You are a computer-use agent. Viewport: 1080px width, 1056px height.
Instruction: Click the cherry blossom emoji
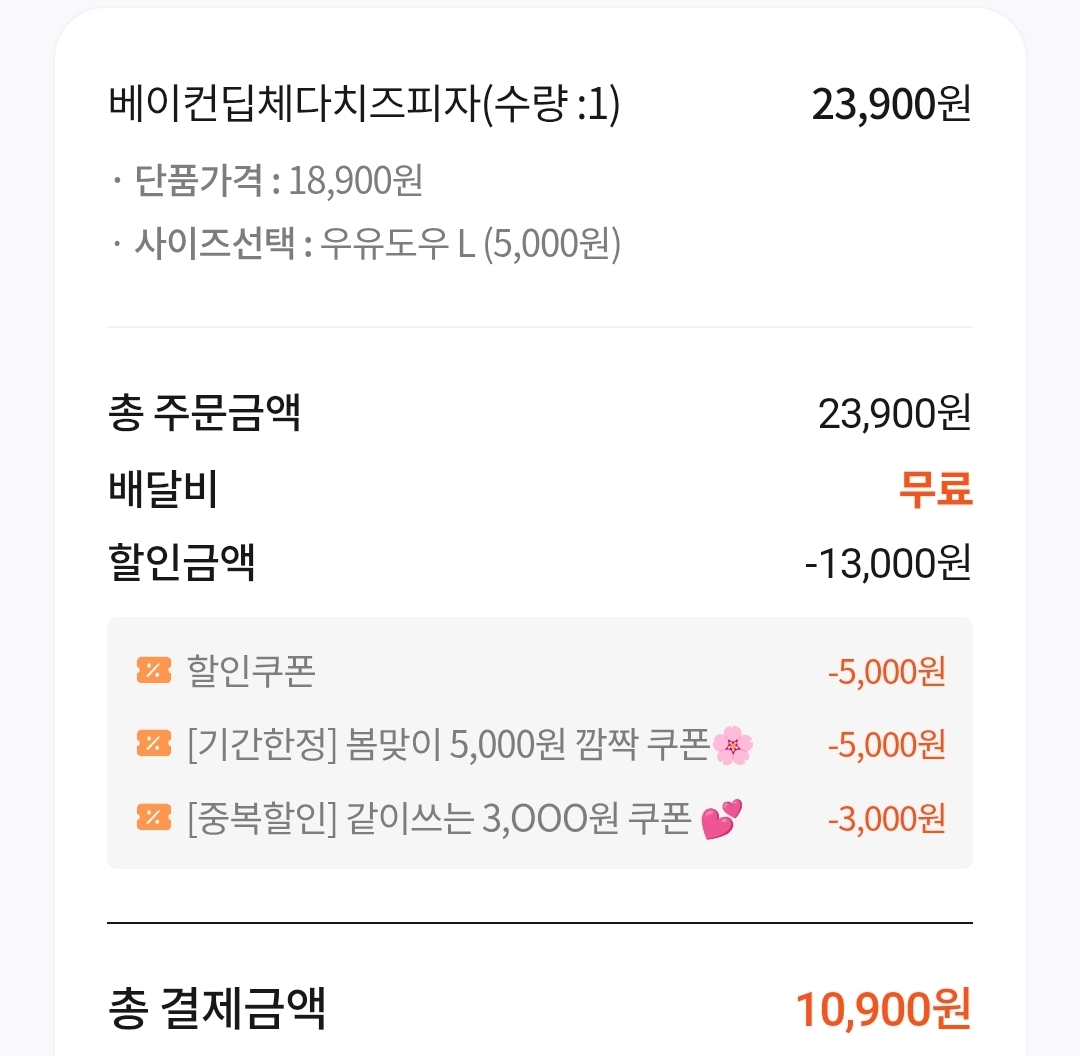732,745
